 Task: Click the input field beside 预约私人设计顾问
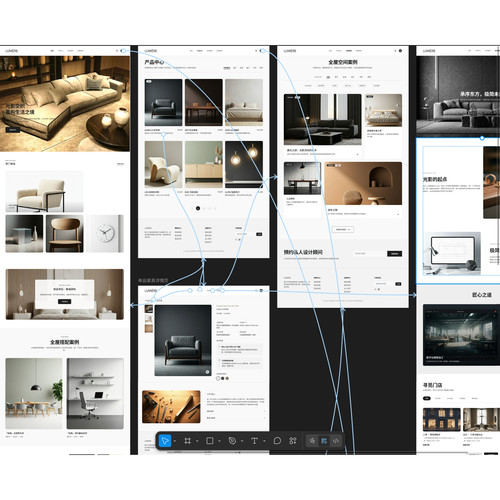(x=369, y=254)
